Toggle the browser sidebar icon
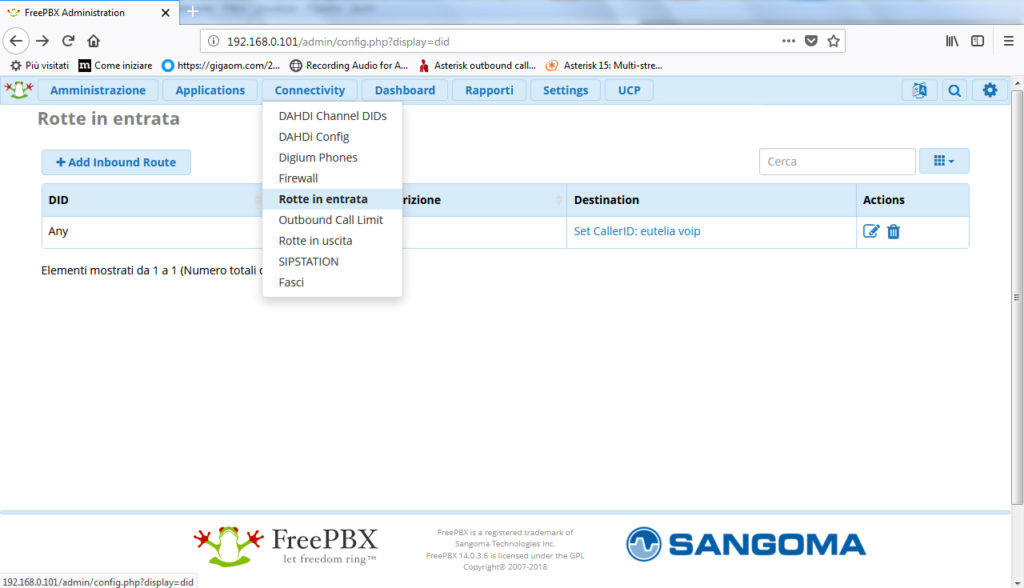The image size is (1024, 588). (978, 41)
